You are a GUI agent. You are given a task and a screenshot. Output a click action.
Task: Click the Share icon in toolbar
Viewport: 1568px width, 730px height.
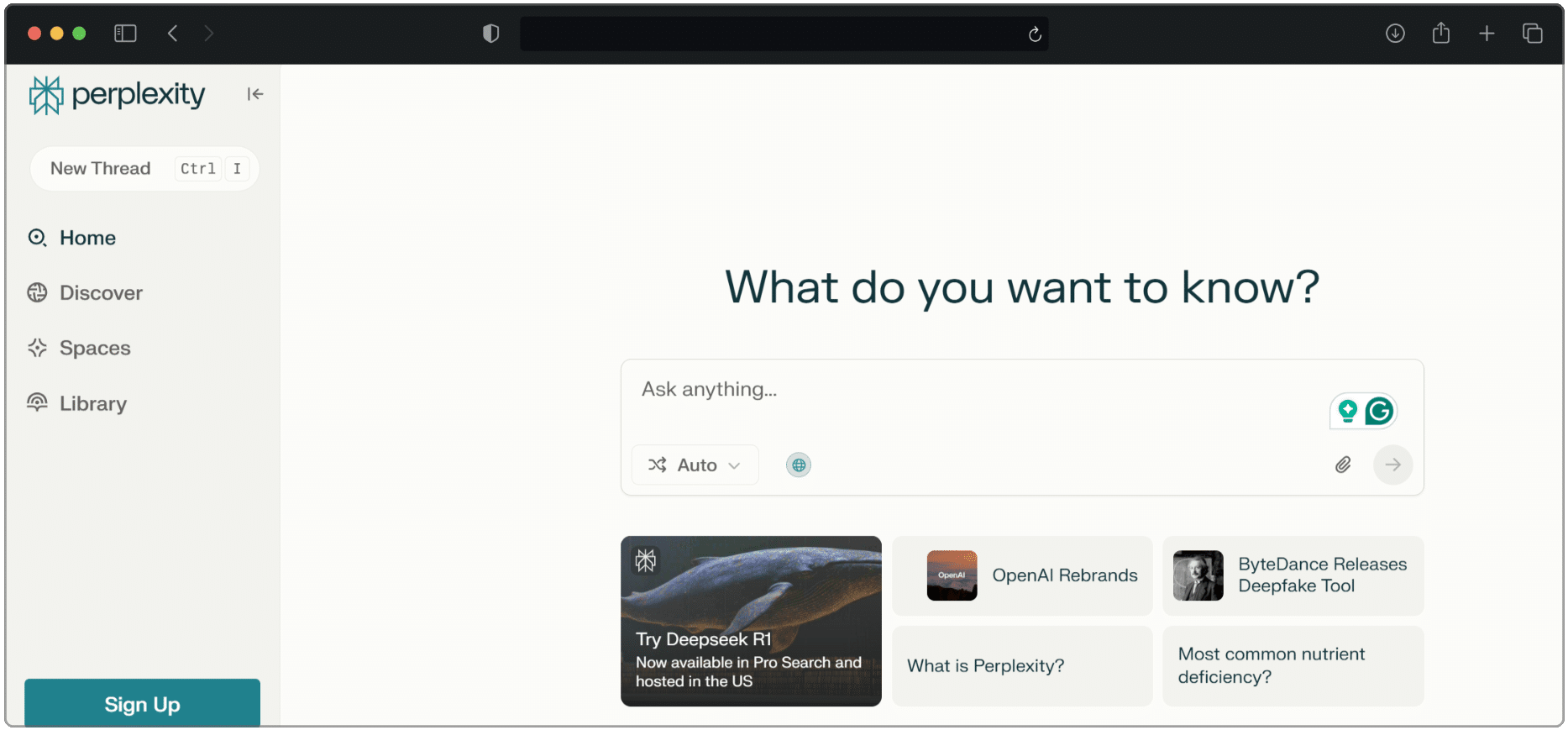point(1441,33)
